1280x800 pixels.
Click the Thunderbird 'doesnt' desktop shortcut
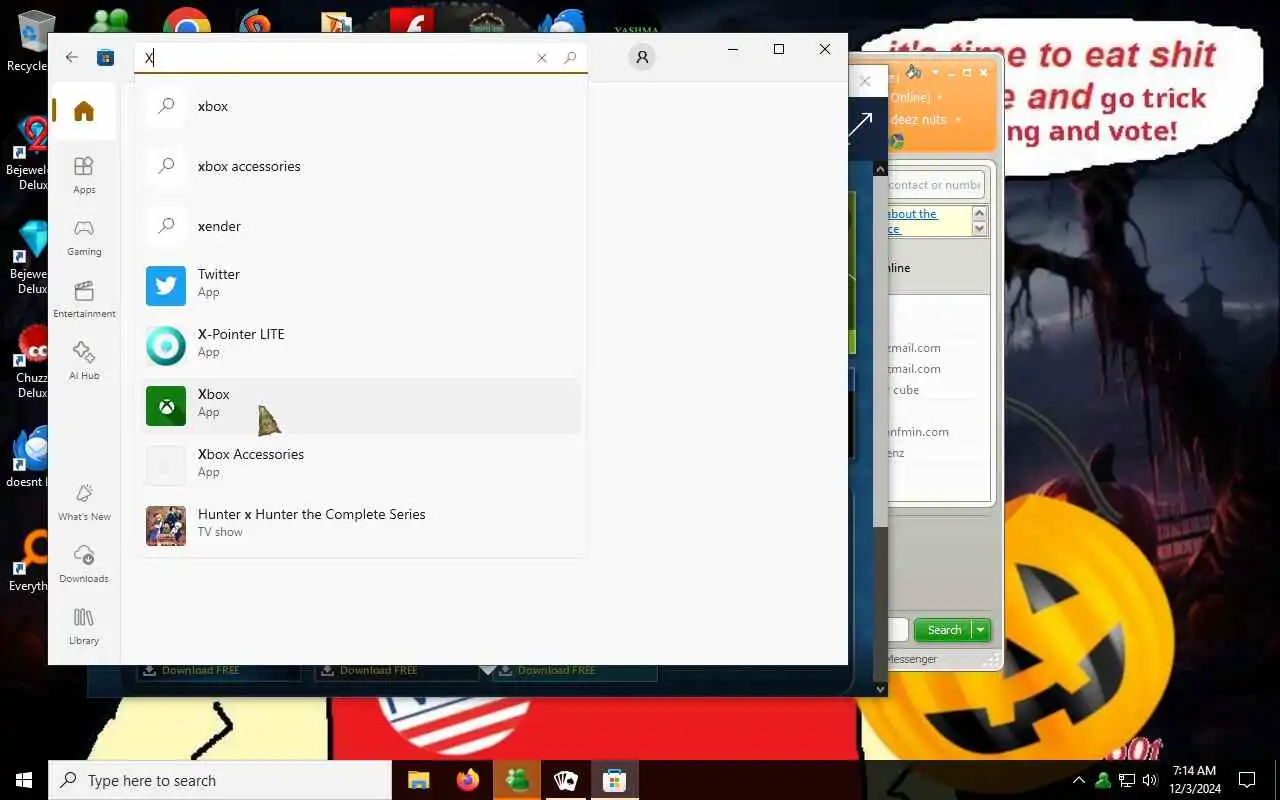tap(28, 458)
